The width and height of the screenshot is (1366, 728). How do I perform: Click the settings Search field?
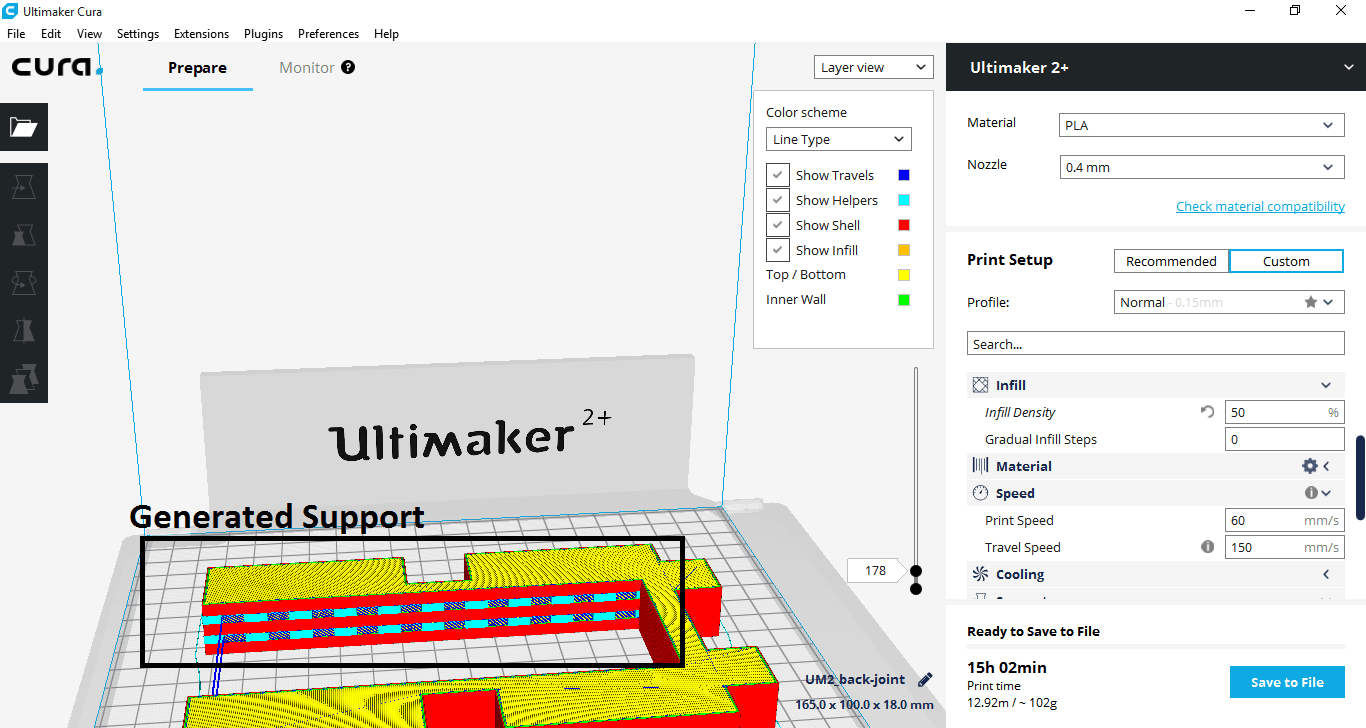click(1155, 344)
